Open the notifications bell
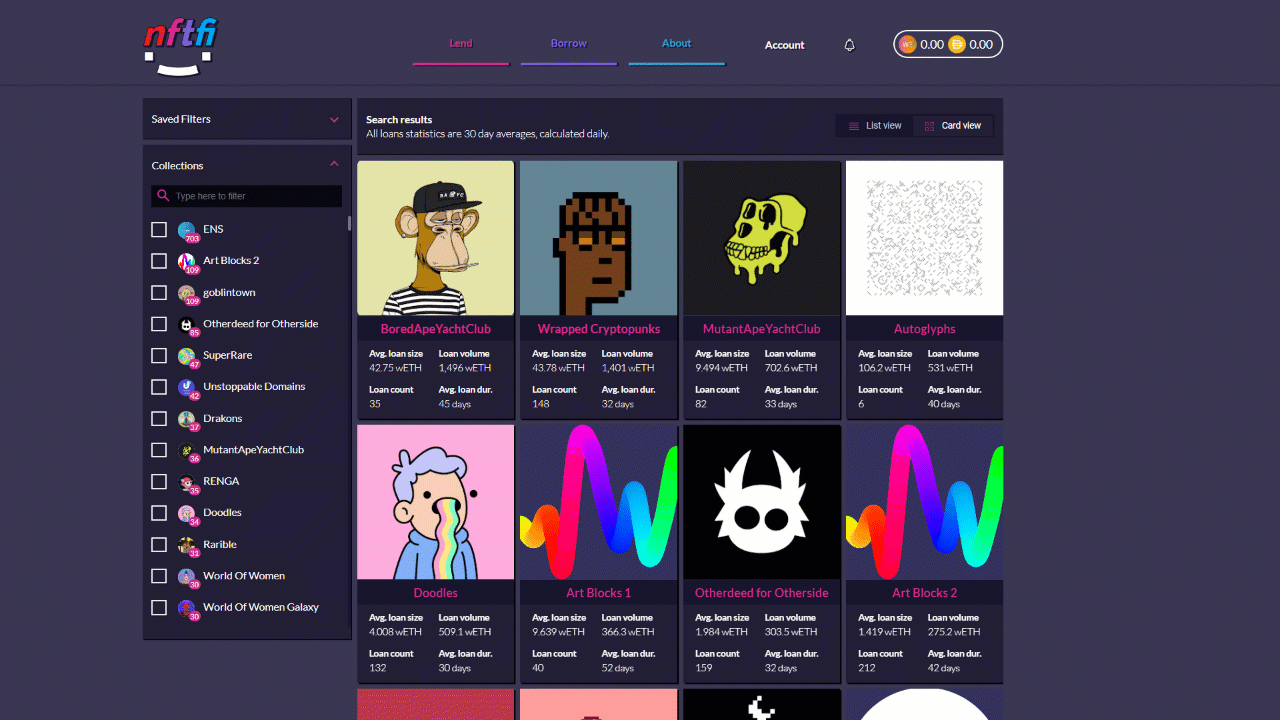This screenshot has height=720, width=1280. (849, 45)
